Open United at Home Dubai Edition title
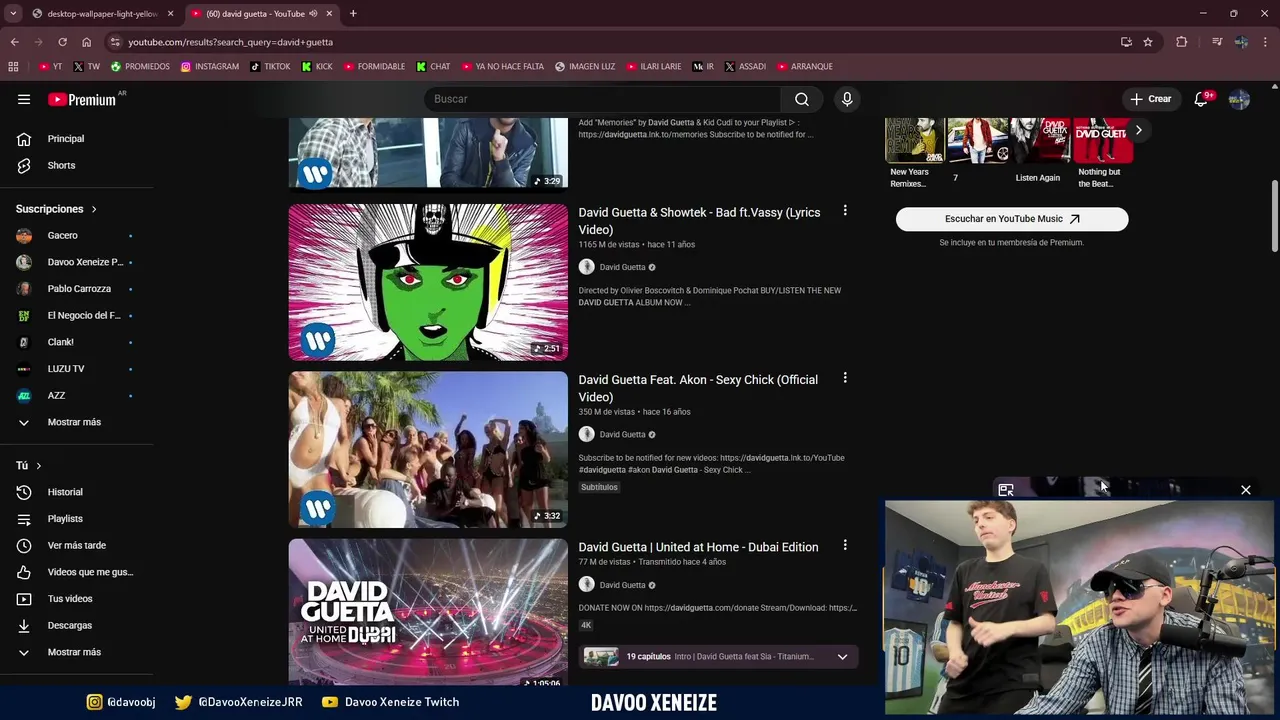The height and width of the screenshot is (720, 1280). pos(698,547)
